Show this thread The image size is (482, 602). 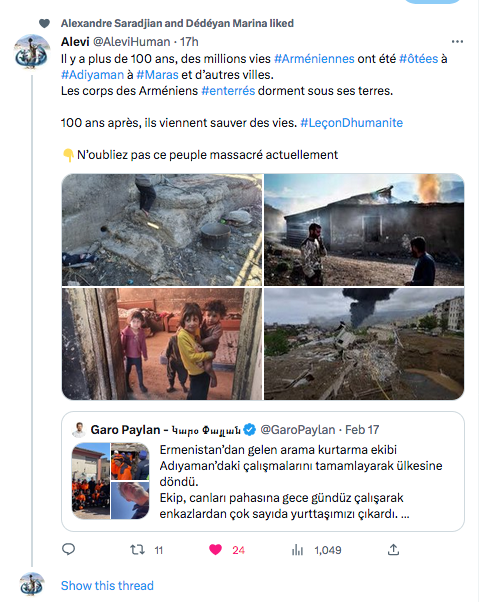tap(107, 585)
